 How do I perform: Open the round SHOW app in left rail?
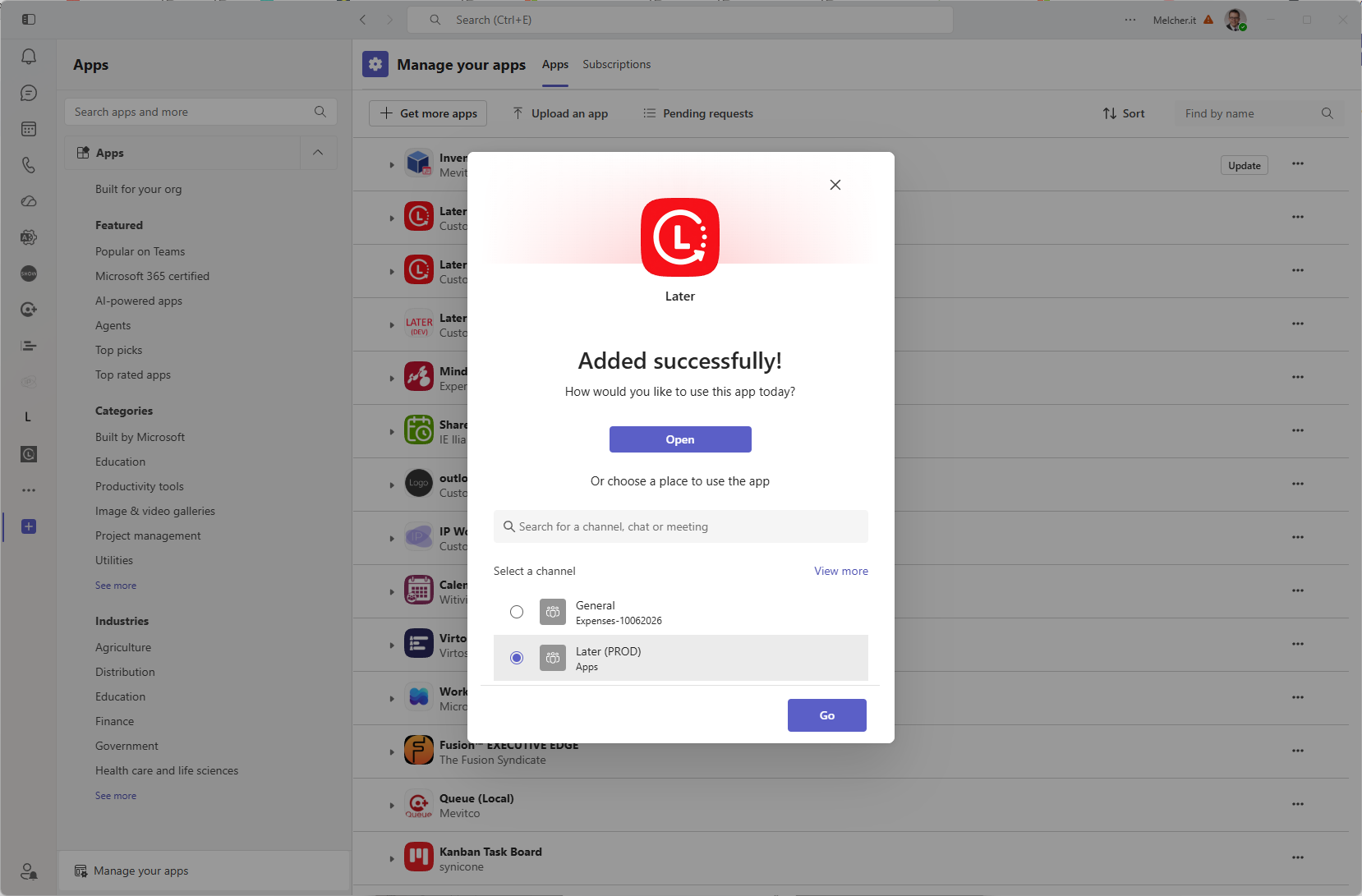click(29, 273)
